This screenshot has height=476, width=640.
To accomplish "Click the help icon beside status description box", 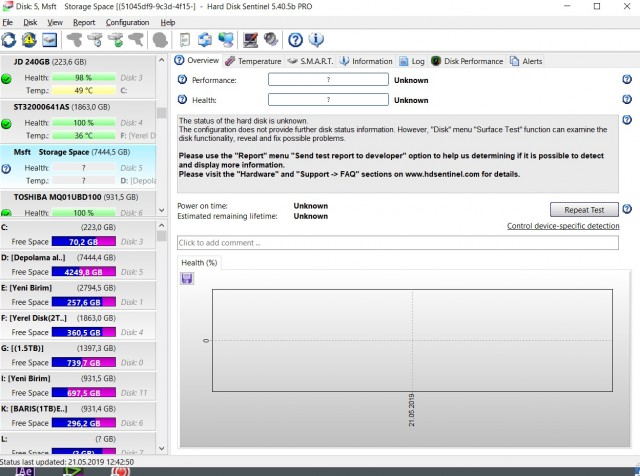I will pyautogui.click(x=627, y=120).
